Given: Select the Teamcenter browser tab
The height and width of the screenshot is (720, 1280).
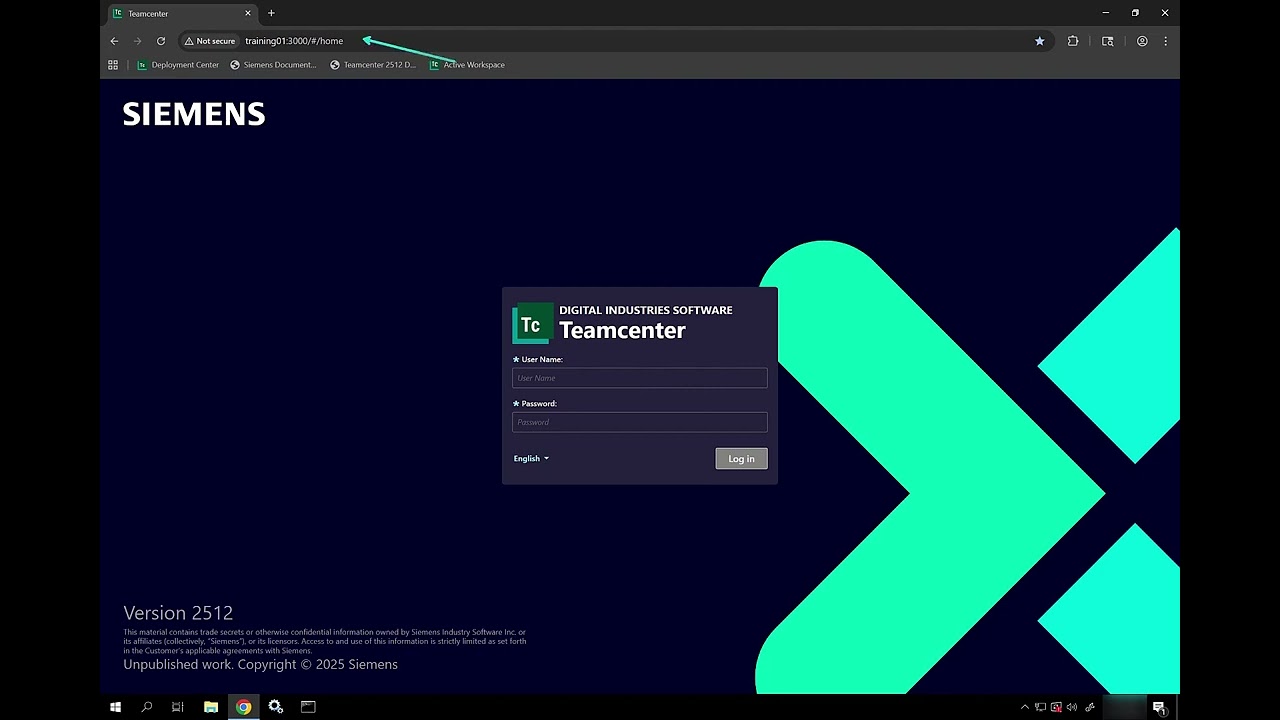Looking at the screenshot, I should tap(182, 14).
